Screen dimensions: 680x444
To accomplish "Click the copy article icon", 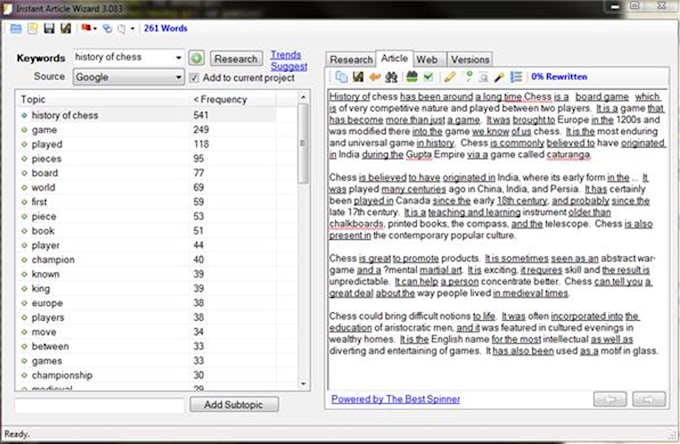I will click(341, 76).
